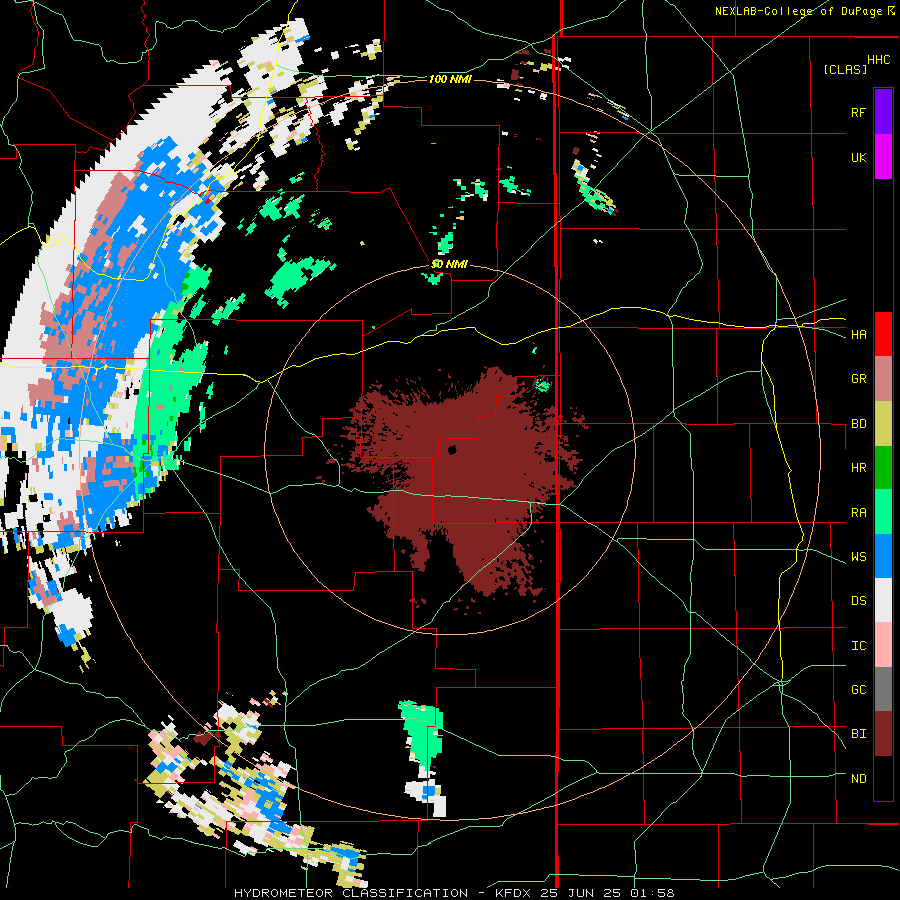Select the dusty pink GR color swatch

pos(883,378)
